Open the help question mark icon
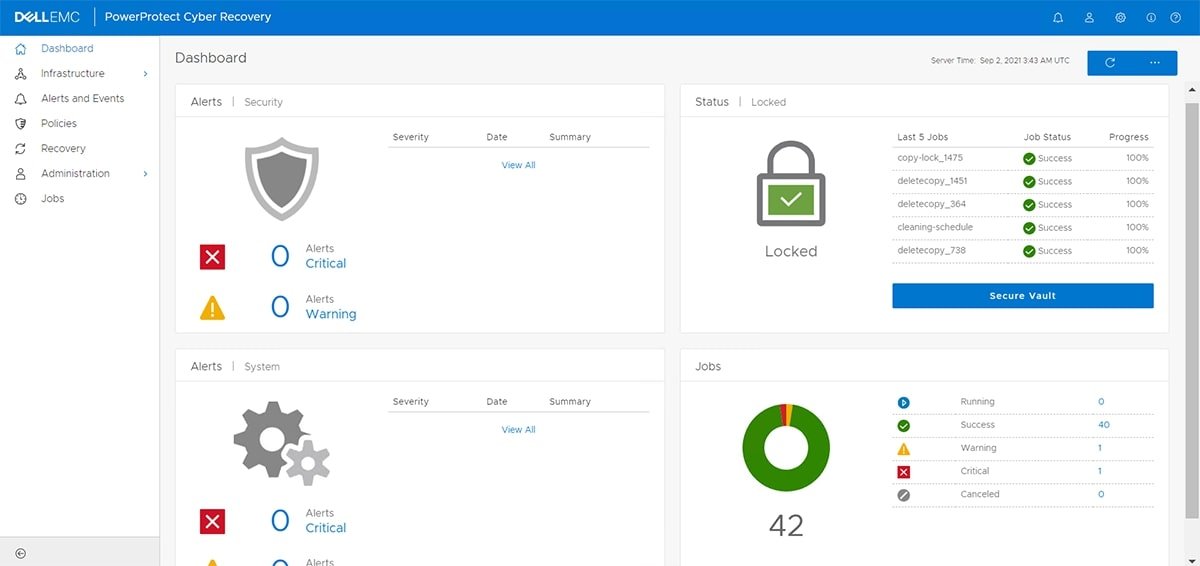Image resolution: width=1200 pixels, height=566 pixels. 1176,17
